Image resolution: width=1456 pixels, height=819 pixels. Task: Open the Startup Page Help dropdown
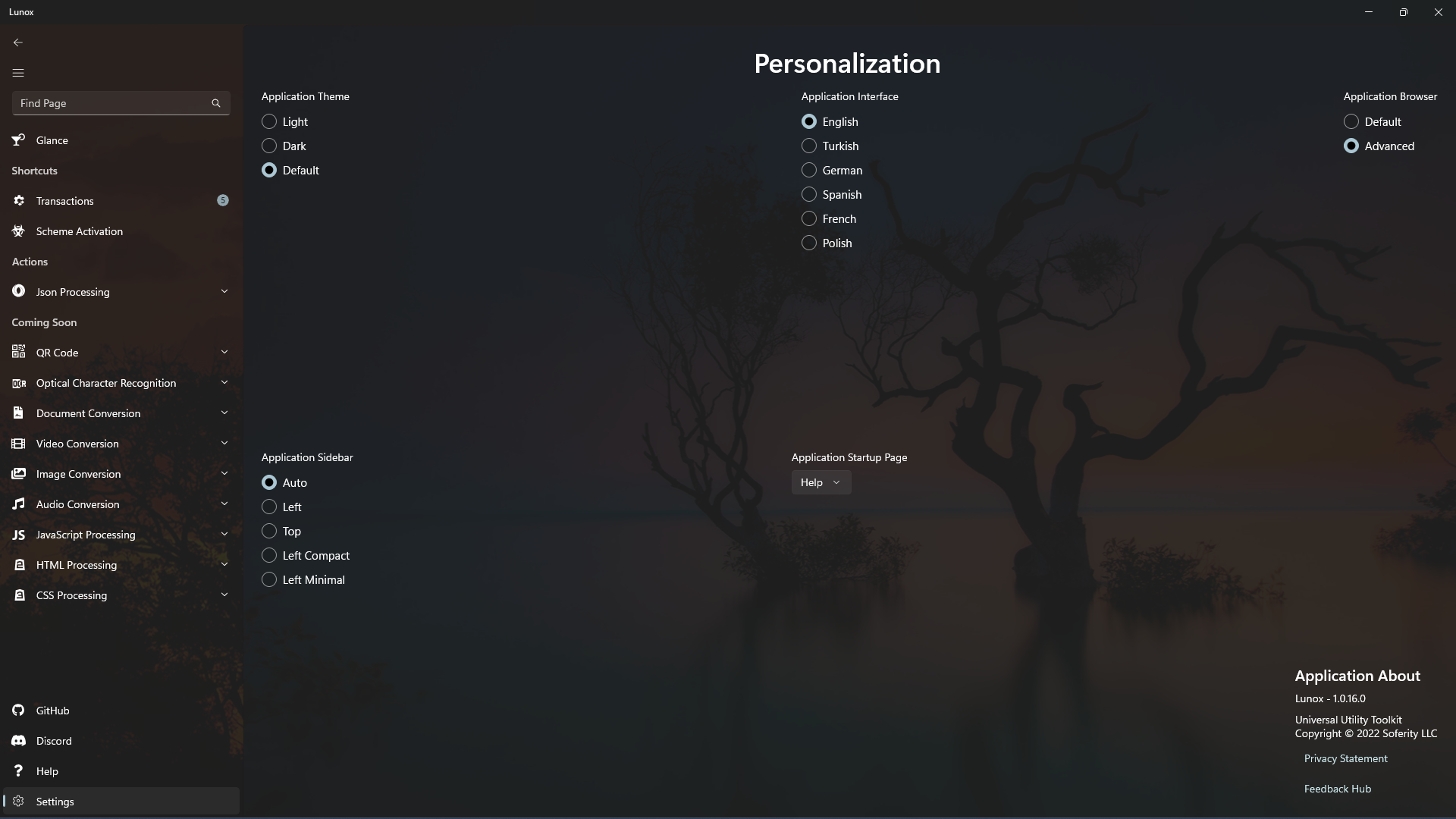[x=821, y=483]
